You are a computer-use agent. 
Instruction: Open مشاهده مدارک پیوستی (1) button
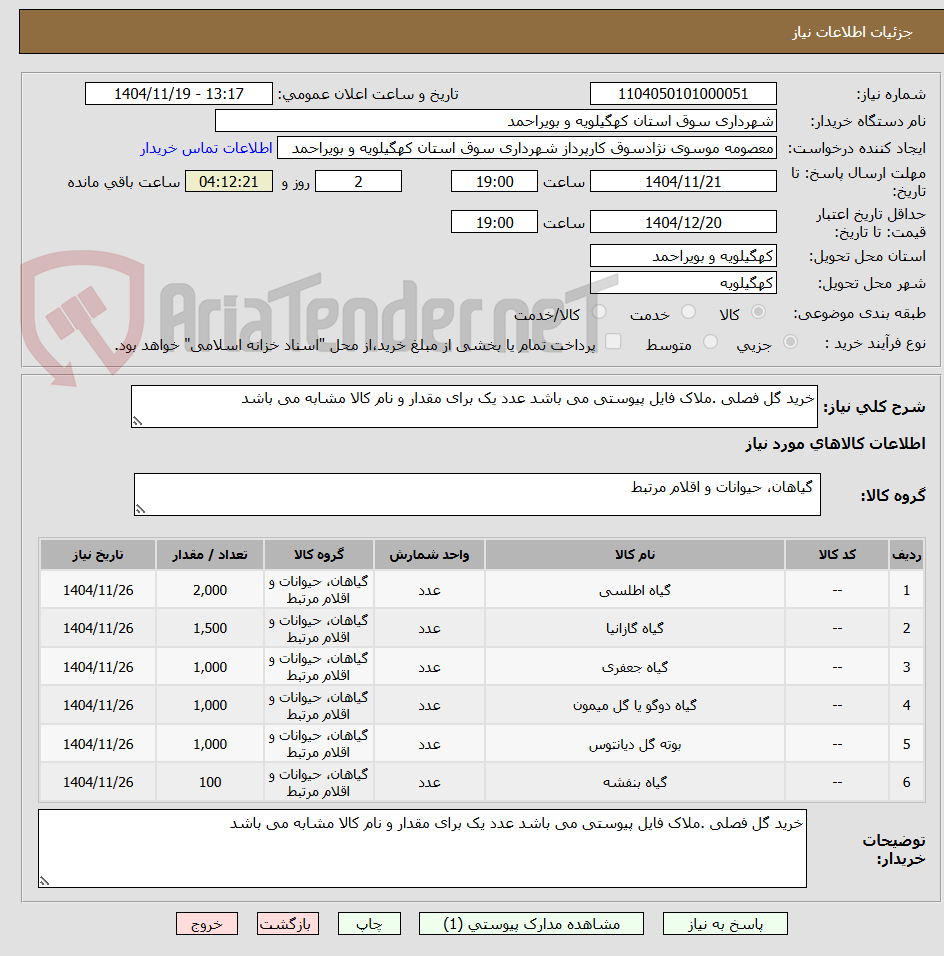531,924
